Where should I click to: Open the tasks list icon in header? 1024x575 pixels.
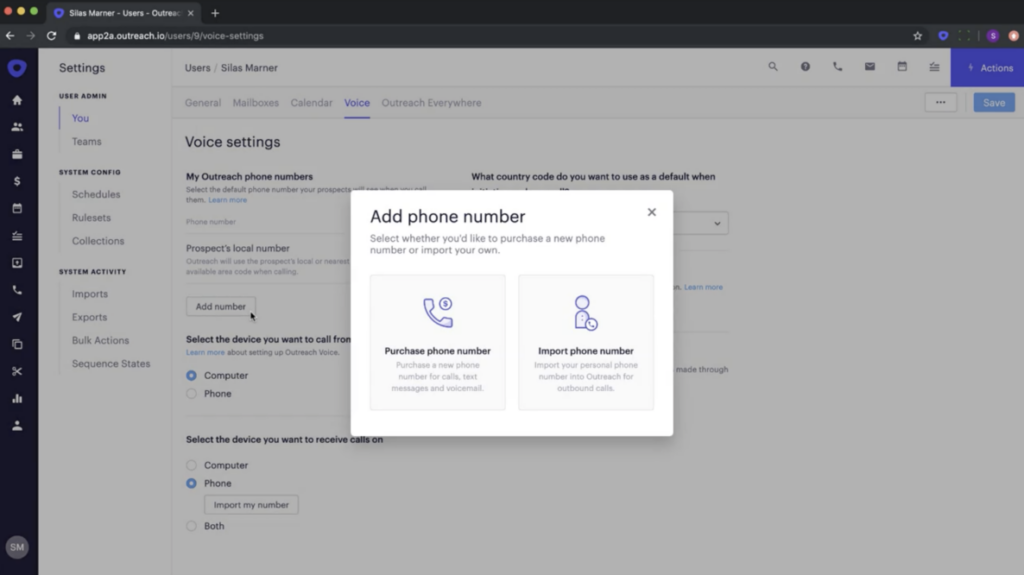point(935,67)
